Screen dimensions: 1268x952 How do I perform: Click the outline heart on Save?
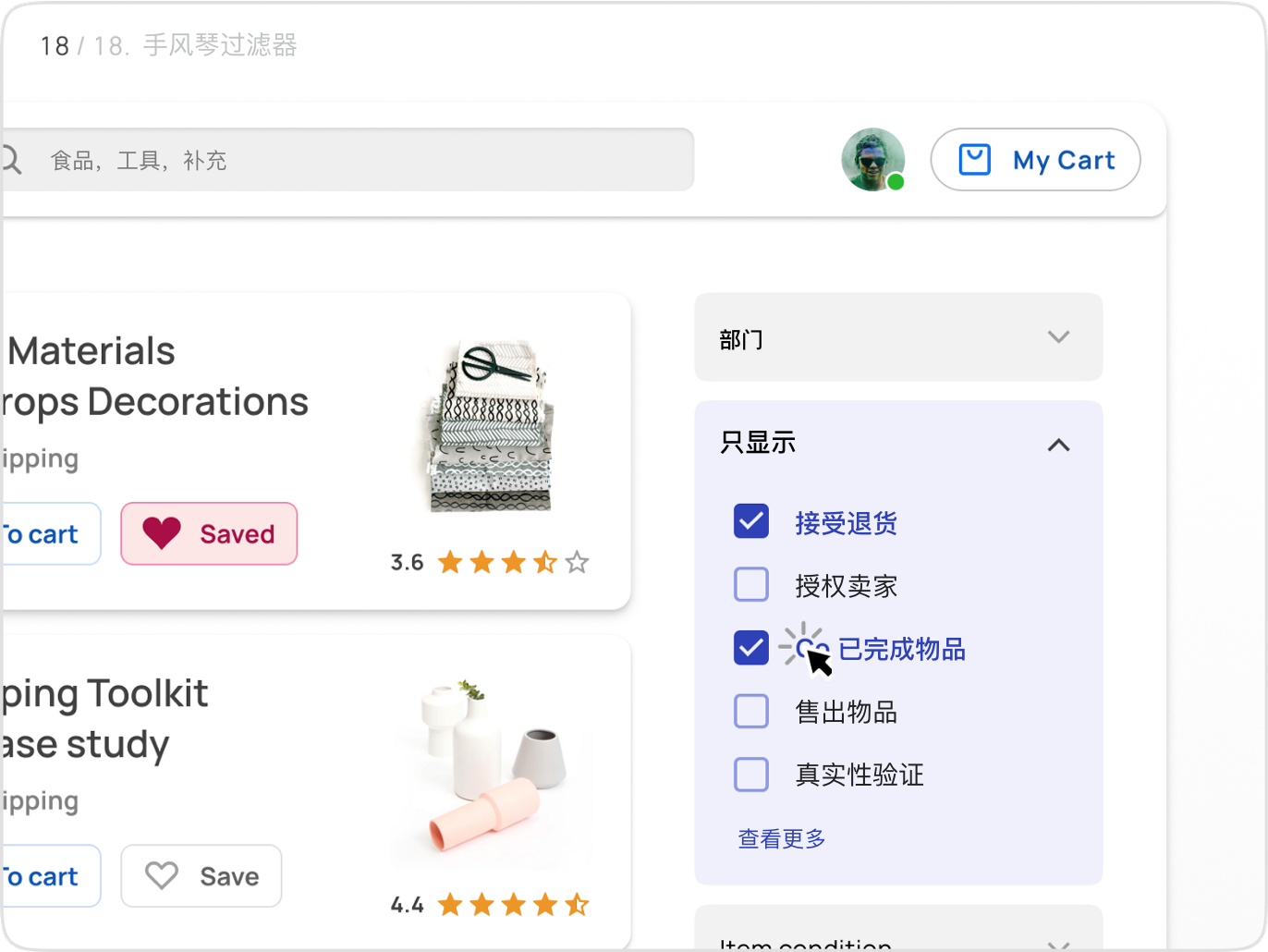pyautogui.click(x=162, y=875)
